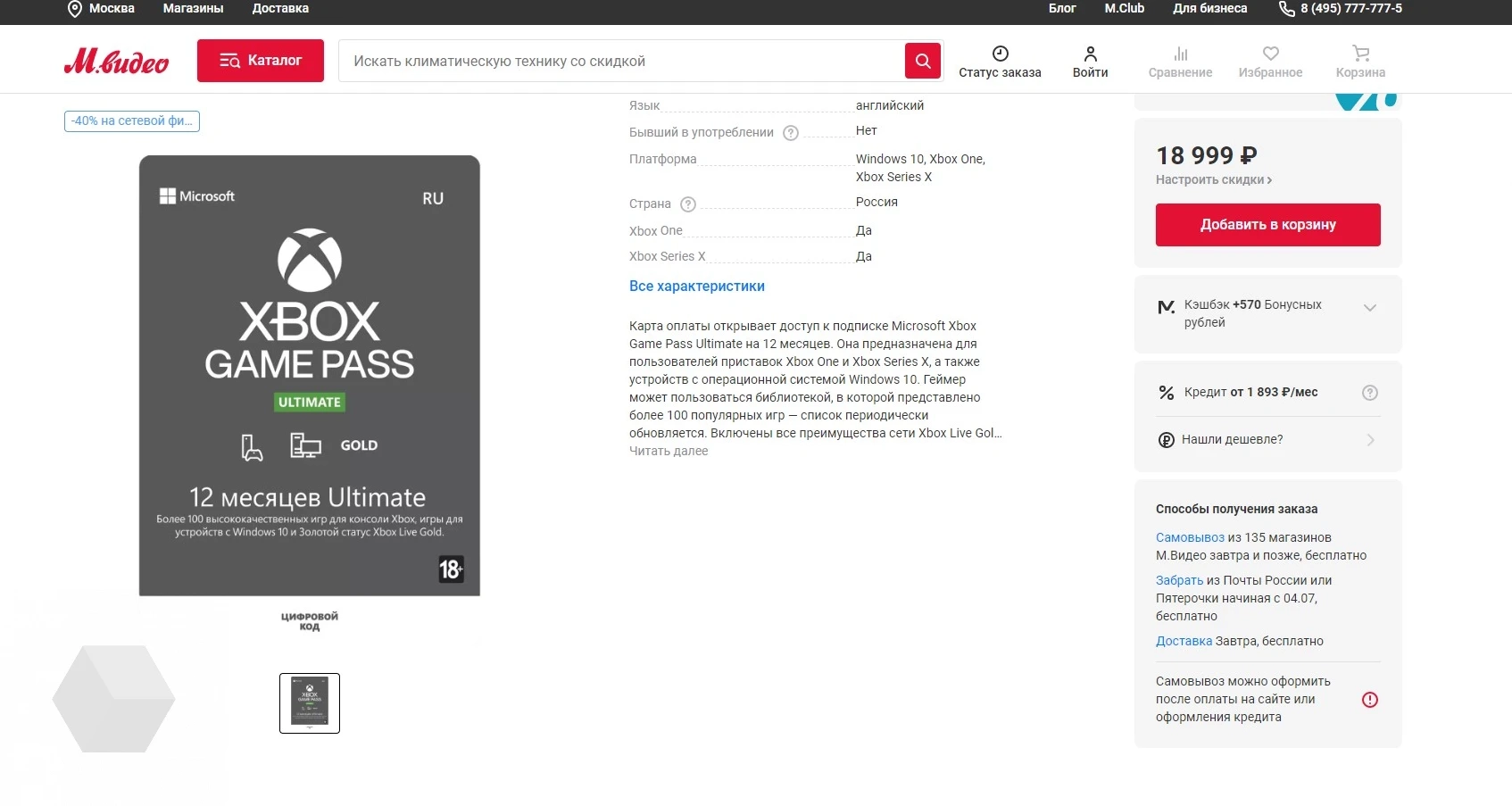Viewport: 1512px width, 806px height.
Task: Open Избранное heart icon
Action: 1270,54
